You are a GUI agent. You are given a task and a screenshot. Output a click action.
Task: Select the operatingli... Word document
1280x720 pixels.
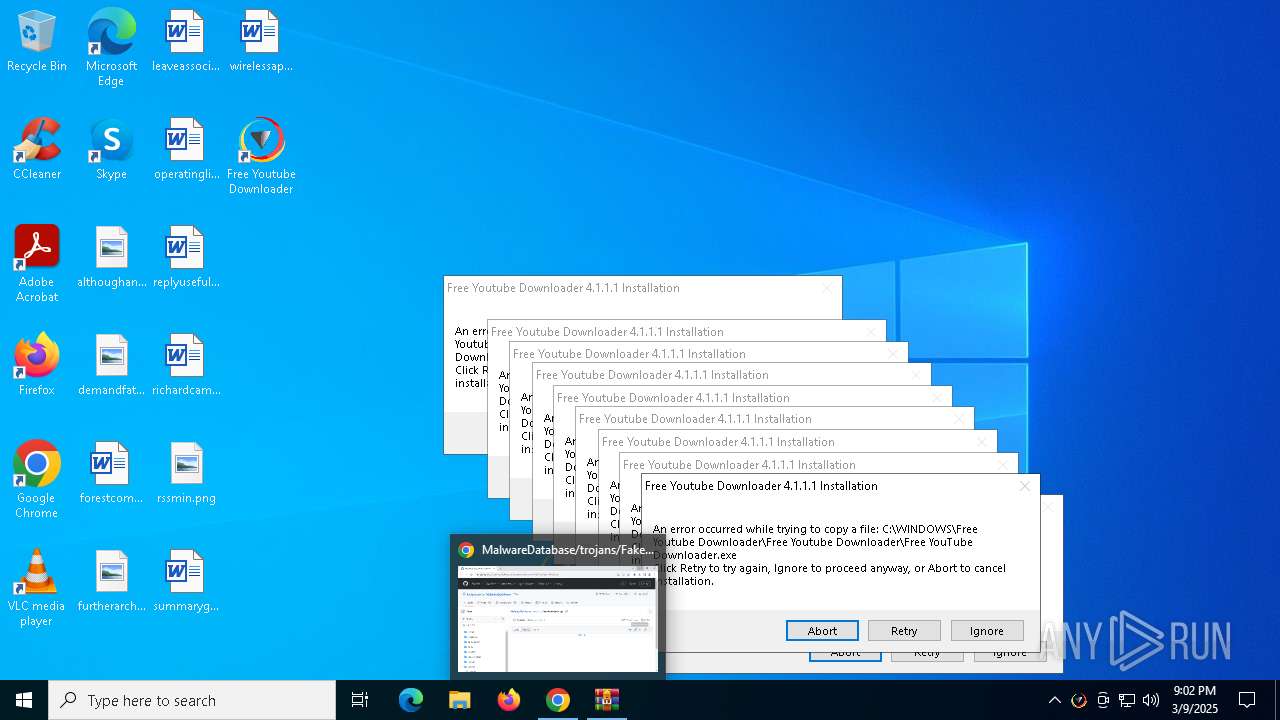coord(185,149)
